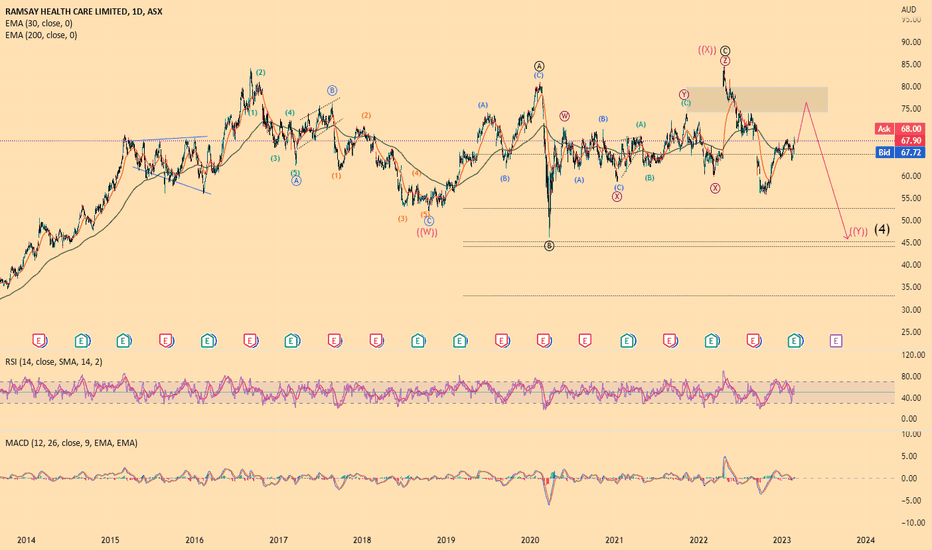Select the shaded resistance zone rectangle near 80.00
This screenshot has width=932, height=550.
(757, 99)
